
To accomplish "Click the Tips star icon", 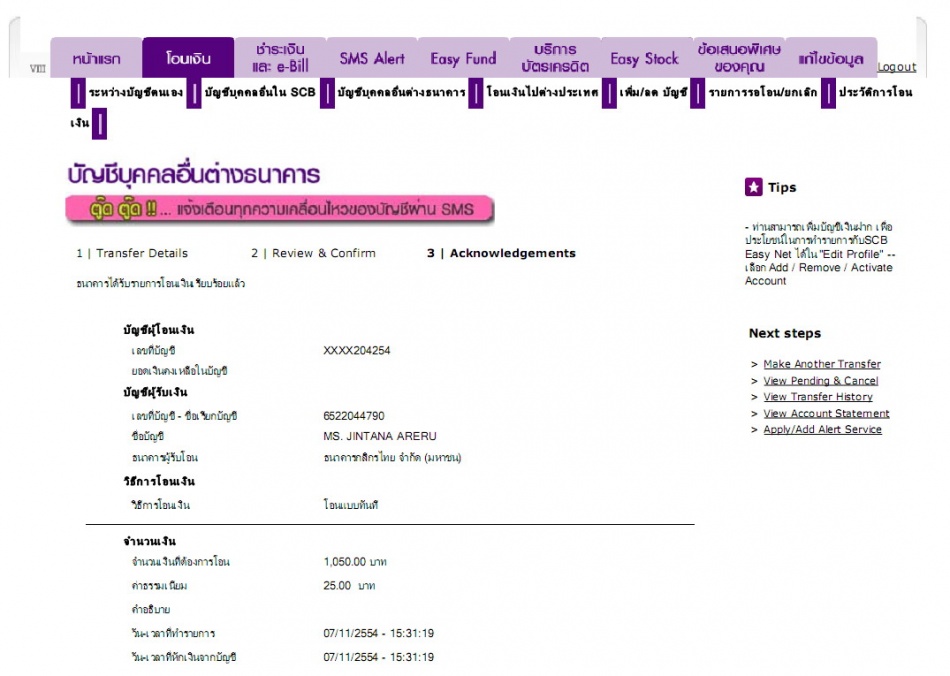I will point(754,187).
